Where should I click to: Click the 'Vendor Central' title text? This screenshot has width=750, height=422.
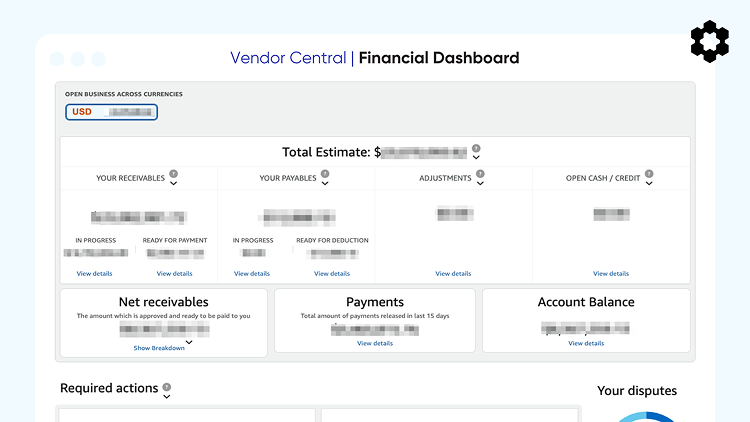(x=288, y=58)
